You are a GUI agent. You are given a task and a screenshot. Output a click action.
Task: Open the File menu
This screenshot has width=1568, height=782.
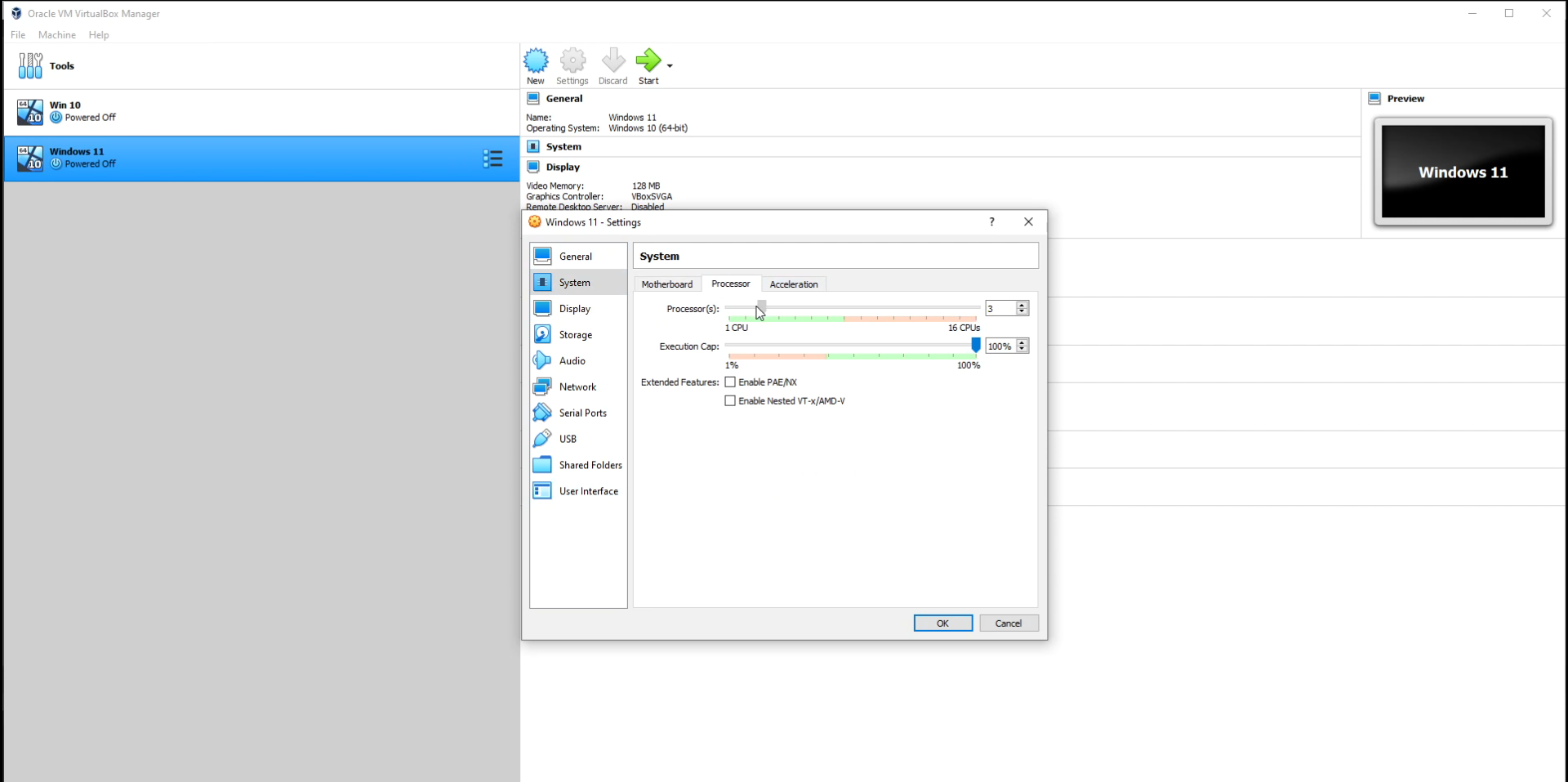pos(18,35)
